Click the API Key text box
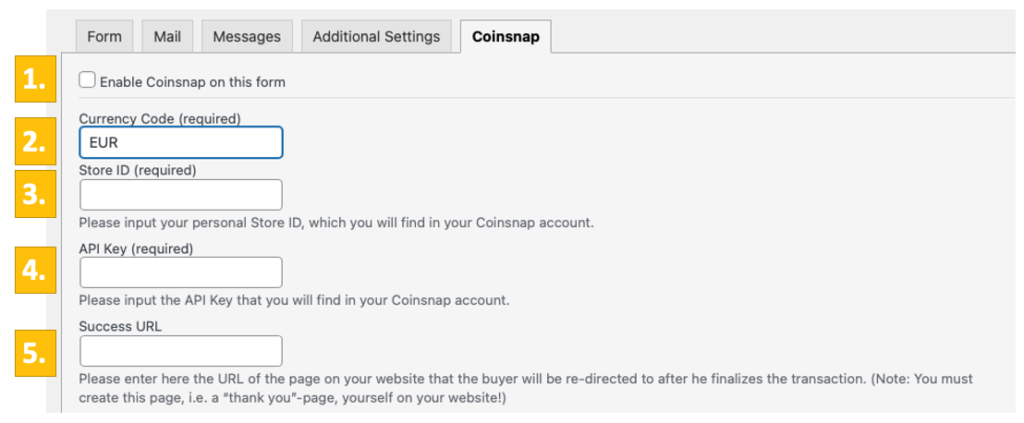This screenshot has height=423, width=1024. click(181, 273)
